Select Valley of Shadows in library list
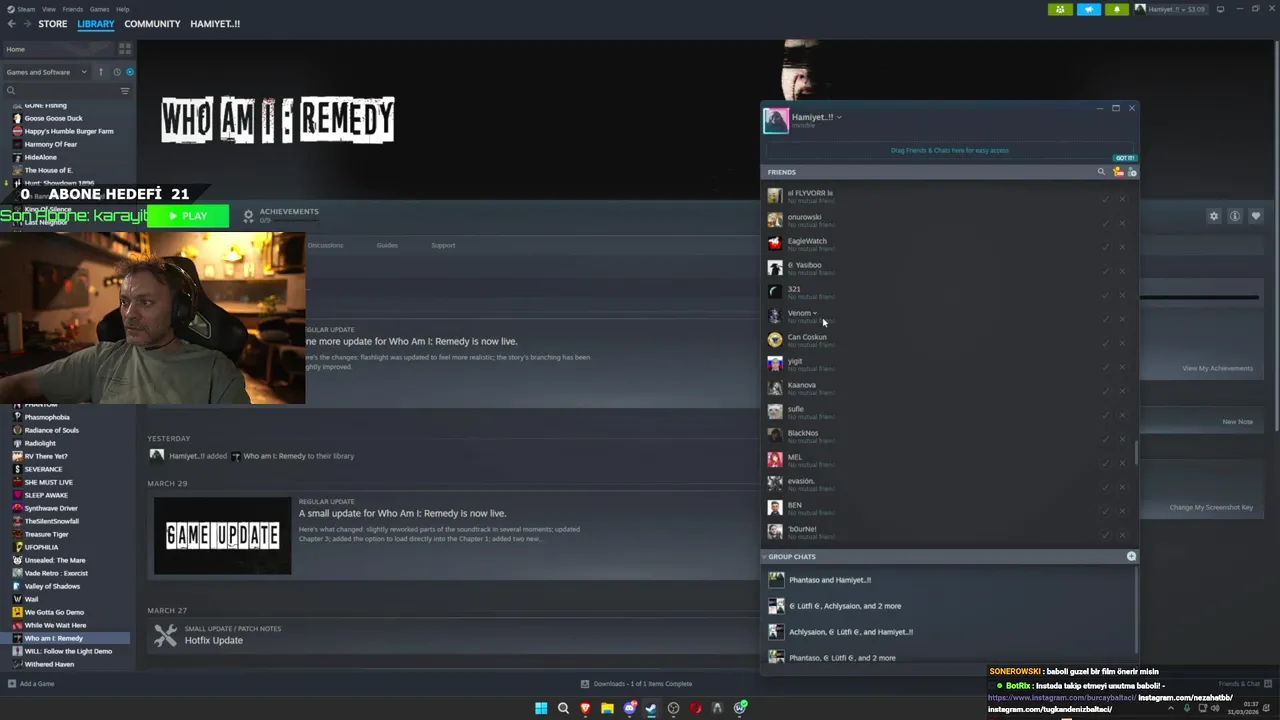Viewport: 1280px width, 720px height. (x=52, y=586)
